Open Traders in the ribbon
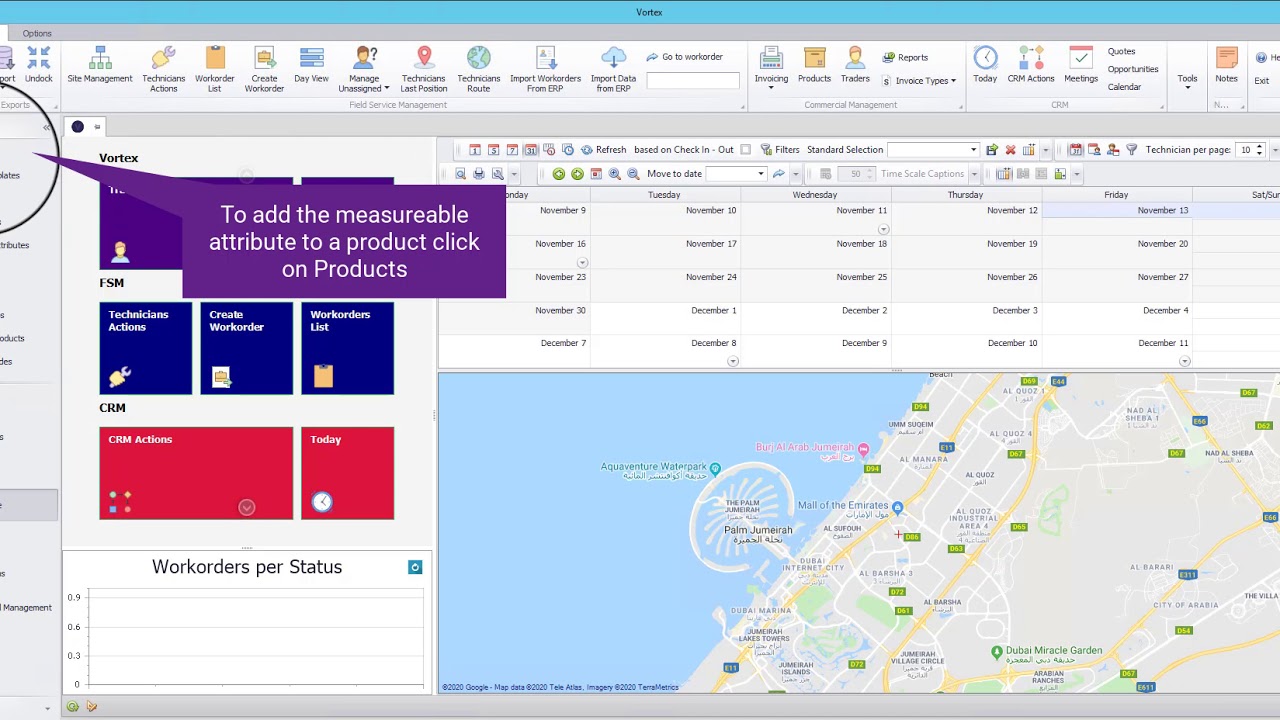The width and height of the screenshot is (1280, 720). (855, 67)
